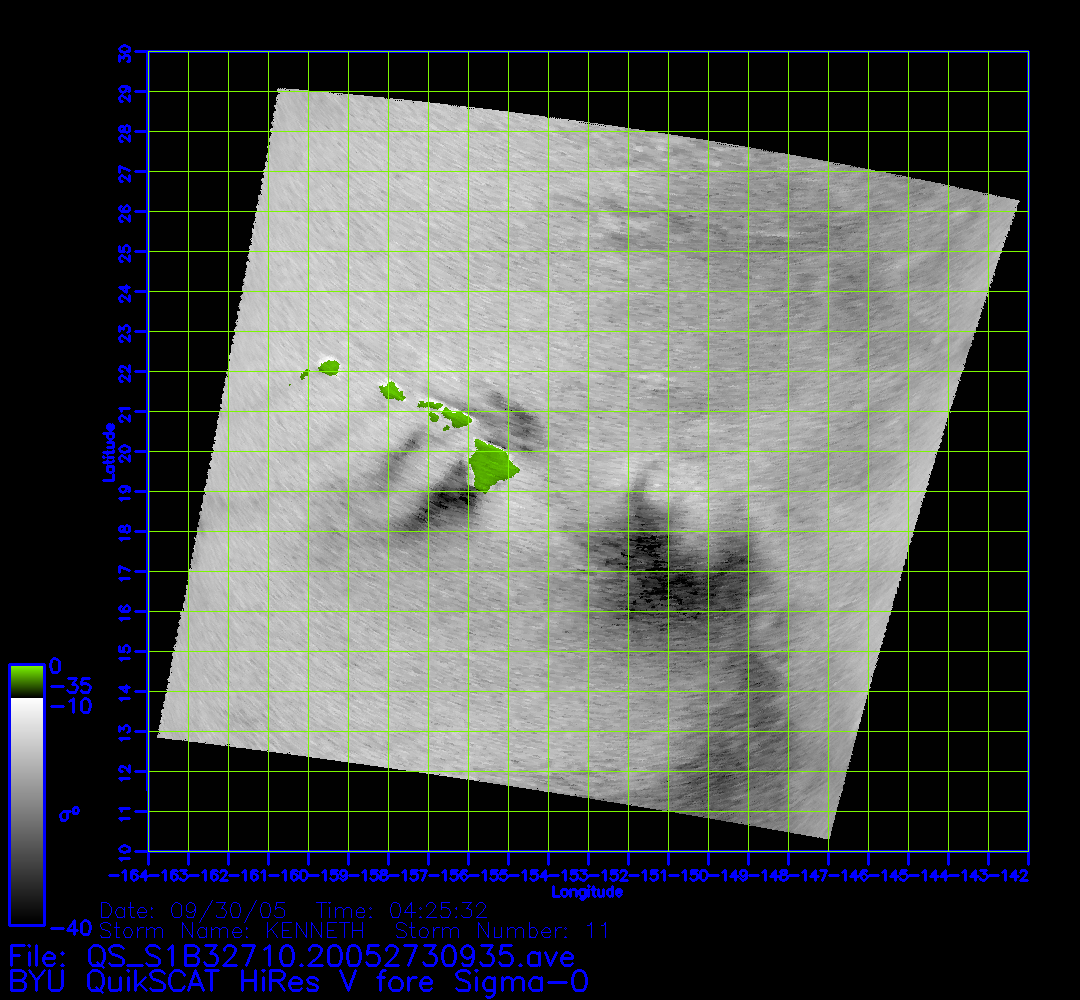
Task: Click the Longitude axis label
Action: point(587,892)
